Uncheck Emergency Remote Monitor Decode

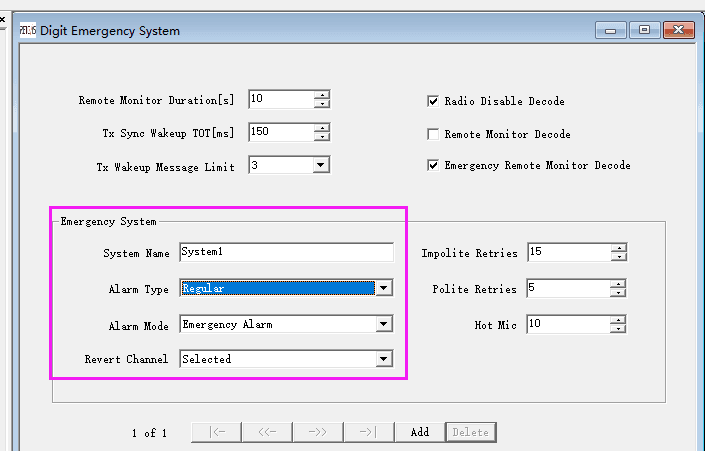(433, 166)
